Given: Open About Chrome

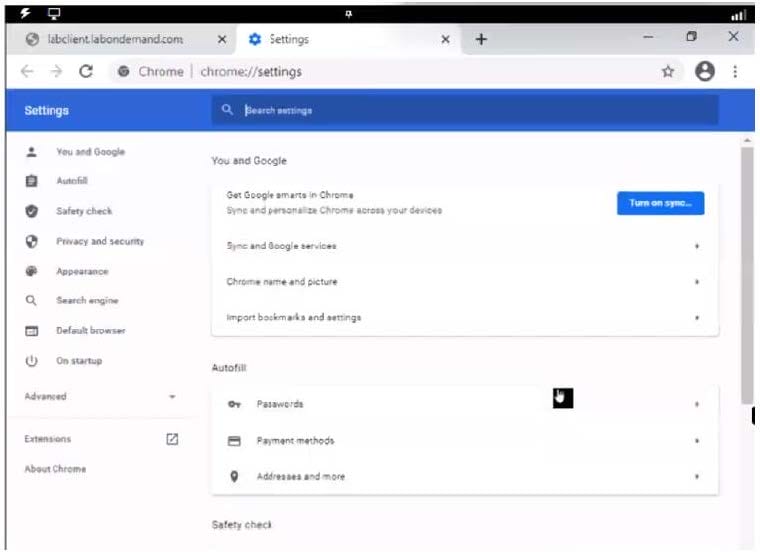Looking at the screenshot, I should (x=55, y=469).
